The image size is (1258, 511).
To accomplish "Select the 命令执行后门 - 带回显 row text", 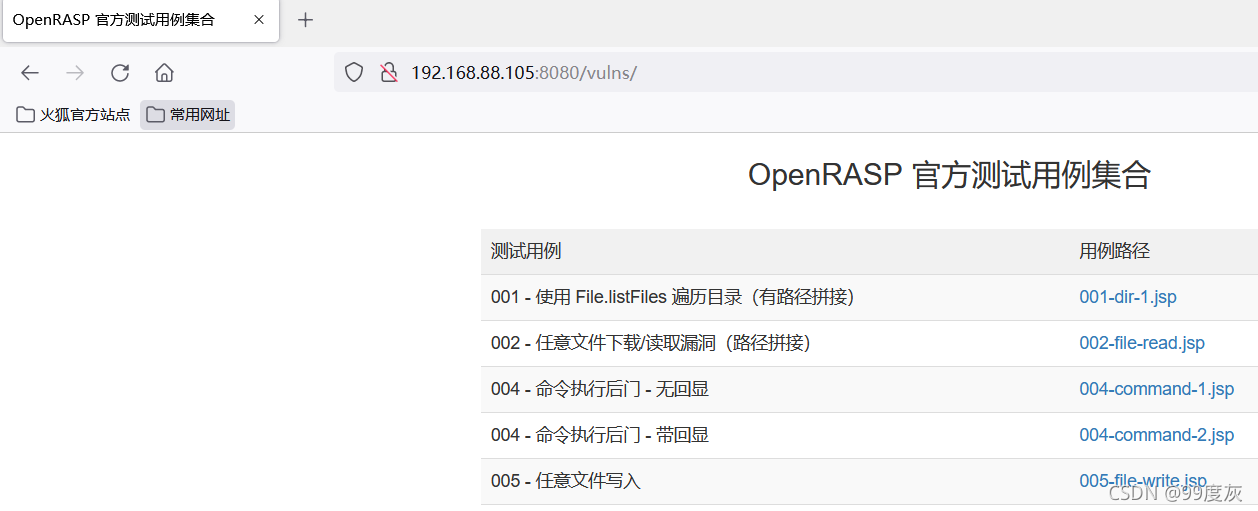I will pyautogui.click(x=600, y=435).
